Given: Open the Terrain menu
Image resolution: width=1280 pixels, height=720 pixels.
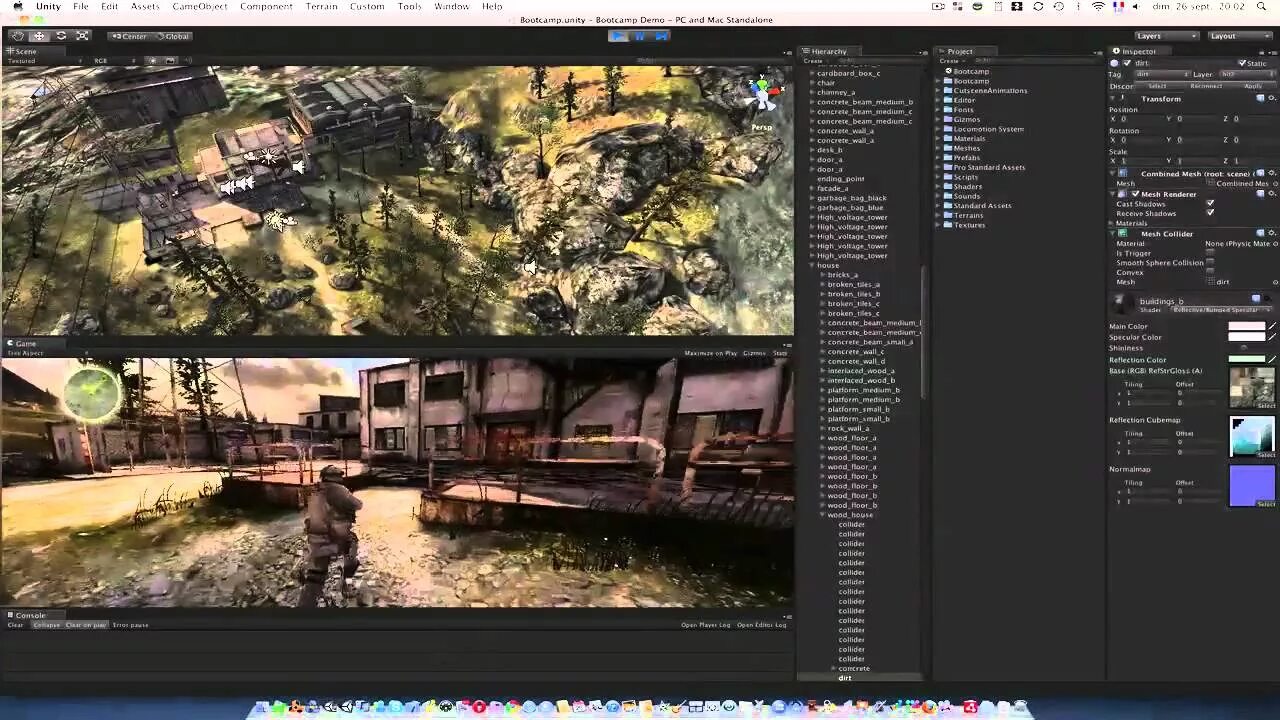Looking at the screenshot, I should tap(321, 7).
